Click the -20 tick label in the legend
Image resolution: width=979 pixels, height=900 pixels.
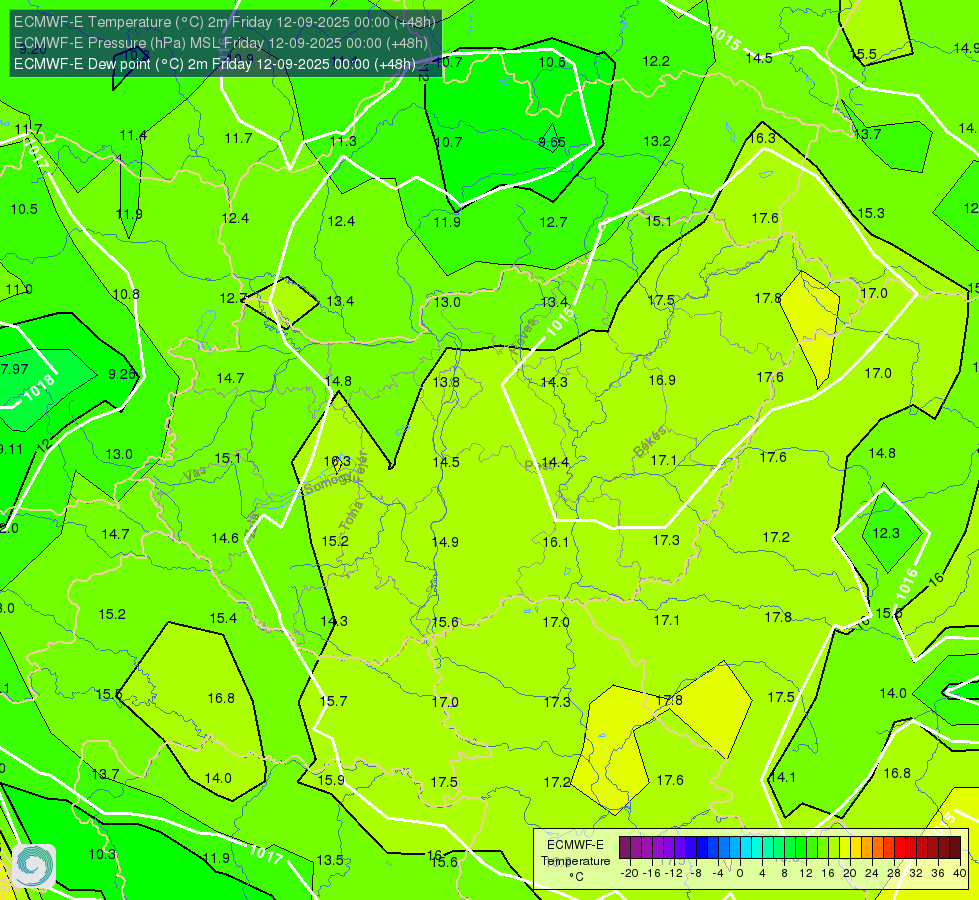click(x=630, y=873)
